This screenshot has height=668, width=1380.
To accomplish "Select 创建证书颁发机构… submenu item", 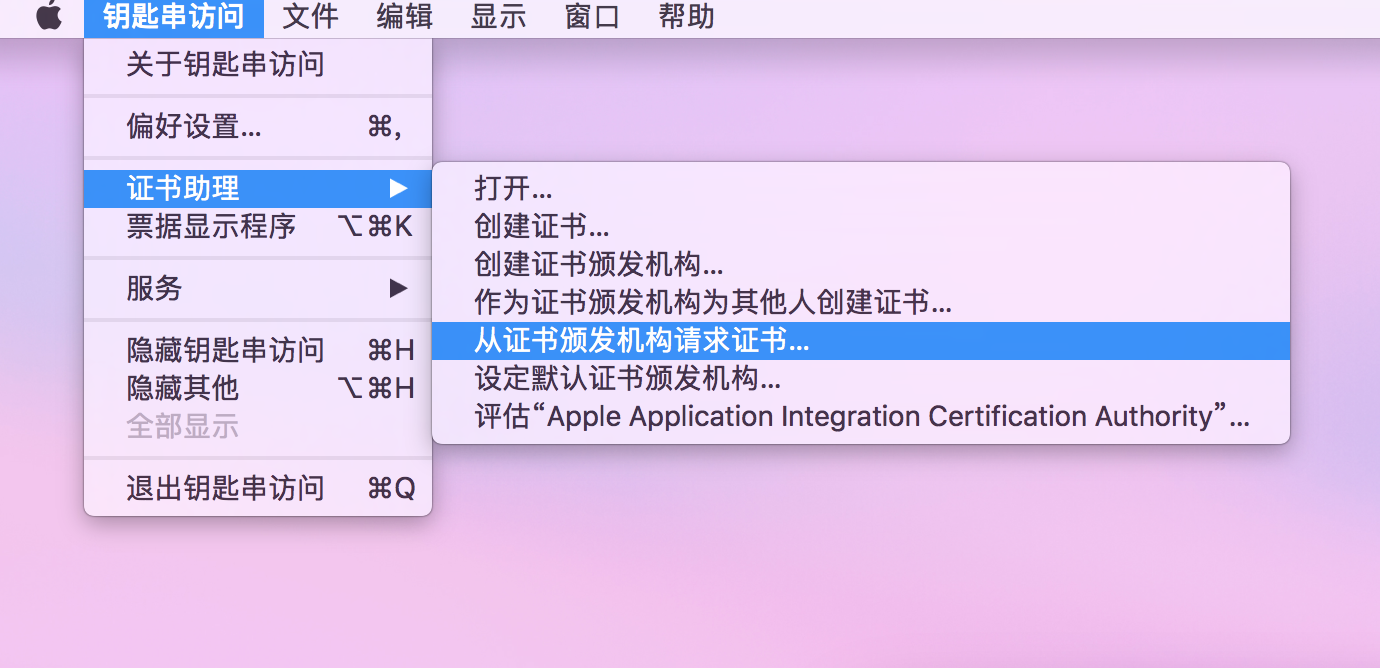I will pos(861,265).
